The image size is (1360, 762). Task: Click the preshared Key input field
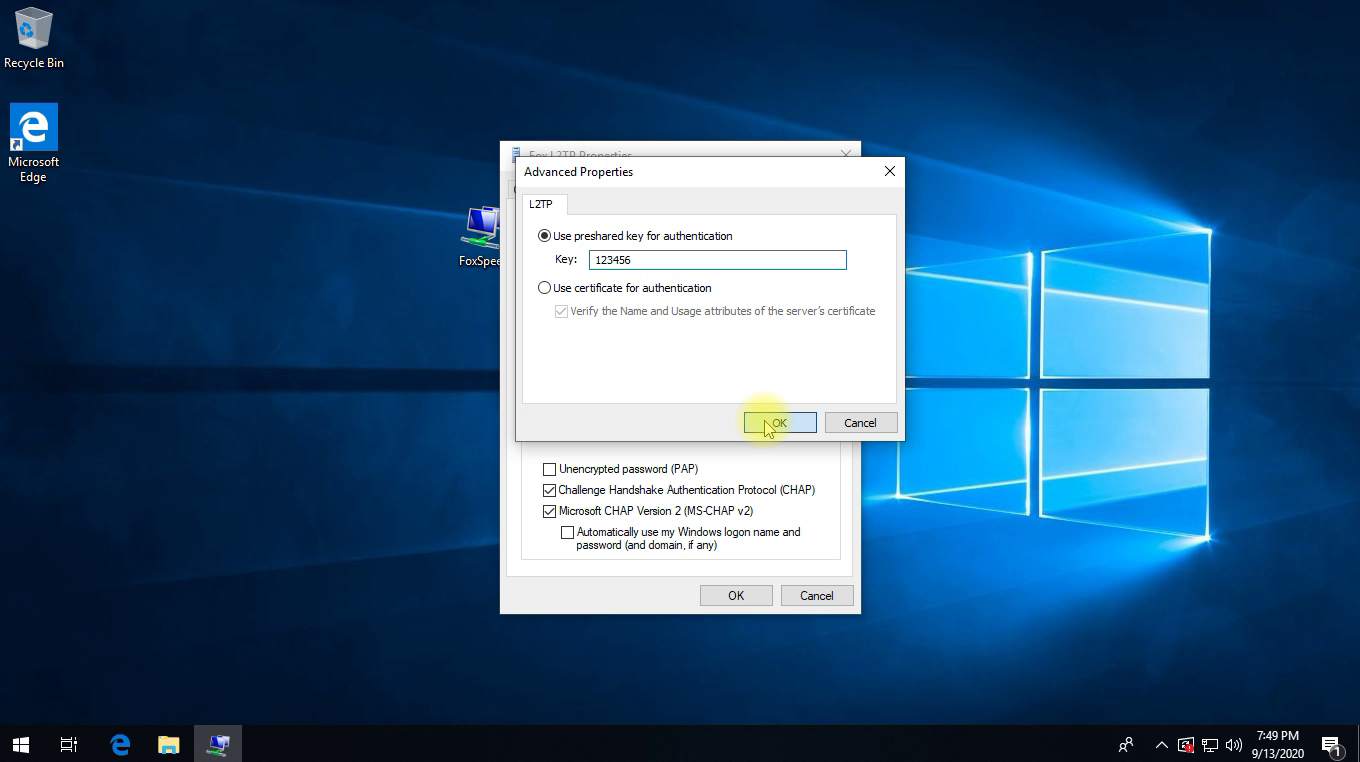pyautogui.click(x=717, y=260)
